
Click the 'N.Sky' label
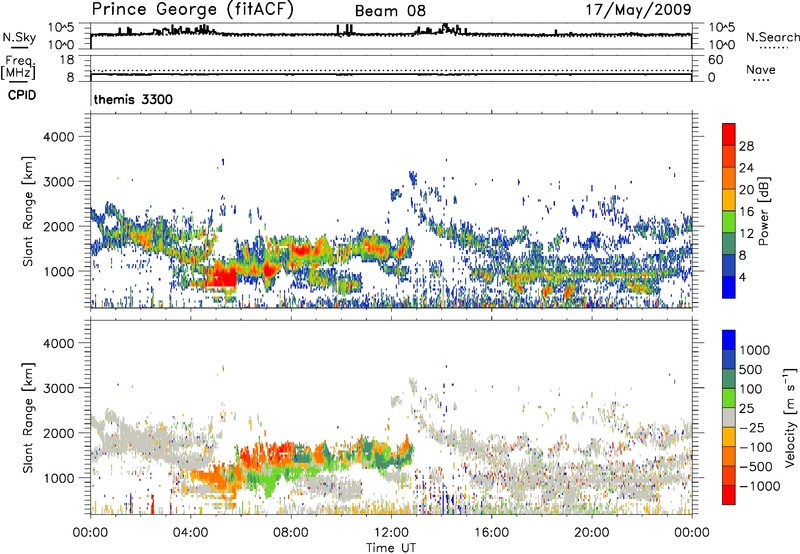[x=19, y=37]
